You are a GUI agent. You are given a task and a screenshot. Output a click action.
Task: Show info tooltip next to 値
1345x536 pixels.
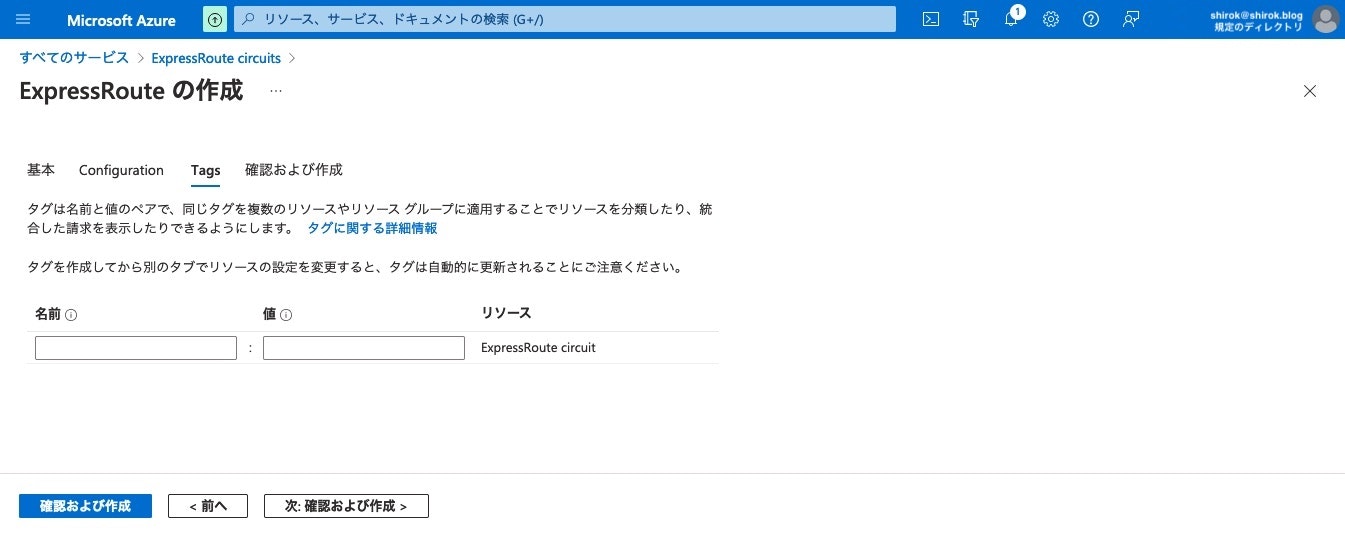click(x=286, y=314)
